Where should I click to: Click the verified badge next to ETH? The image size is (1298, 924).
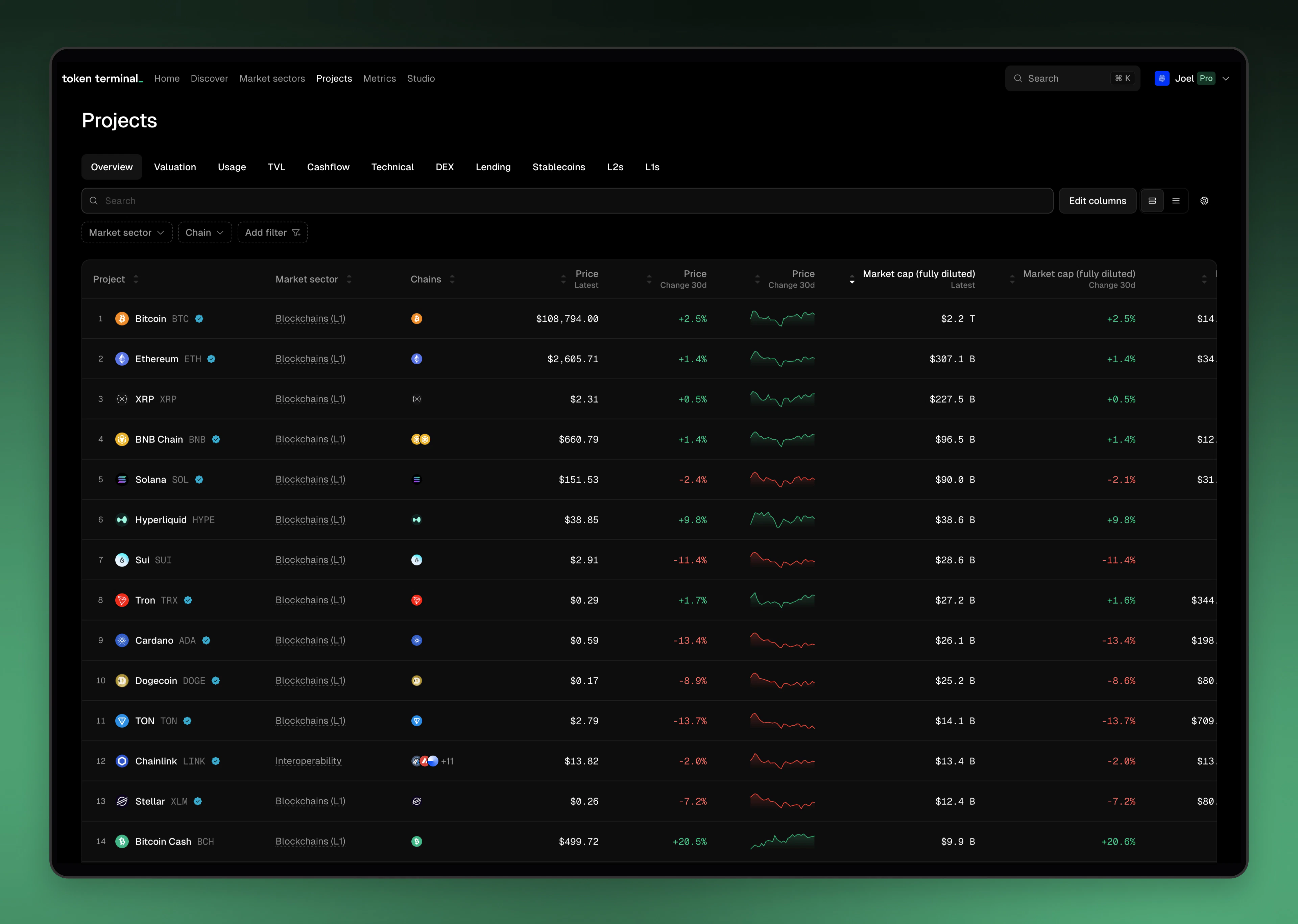211,359
